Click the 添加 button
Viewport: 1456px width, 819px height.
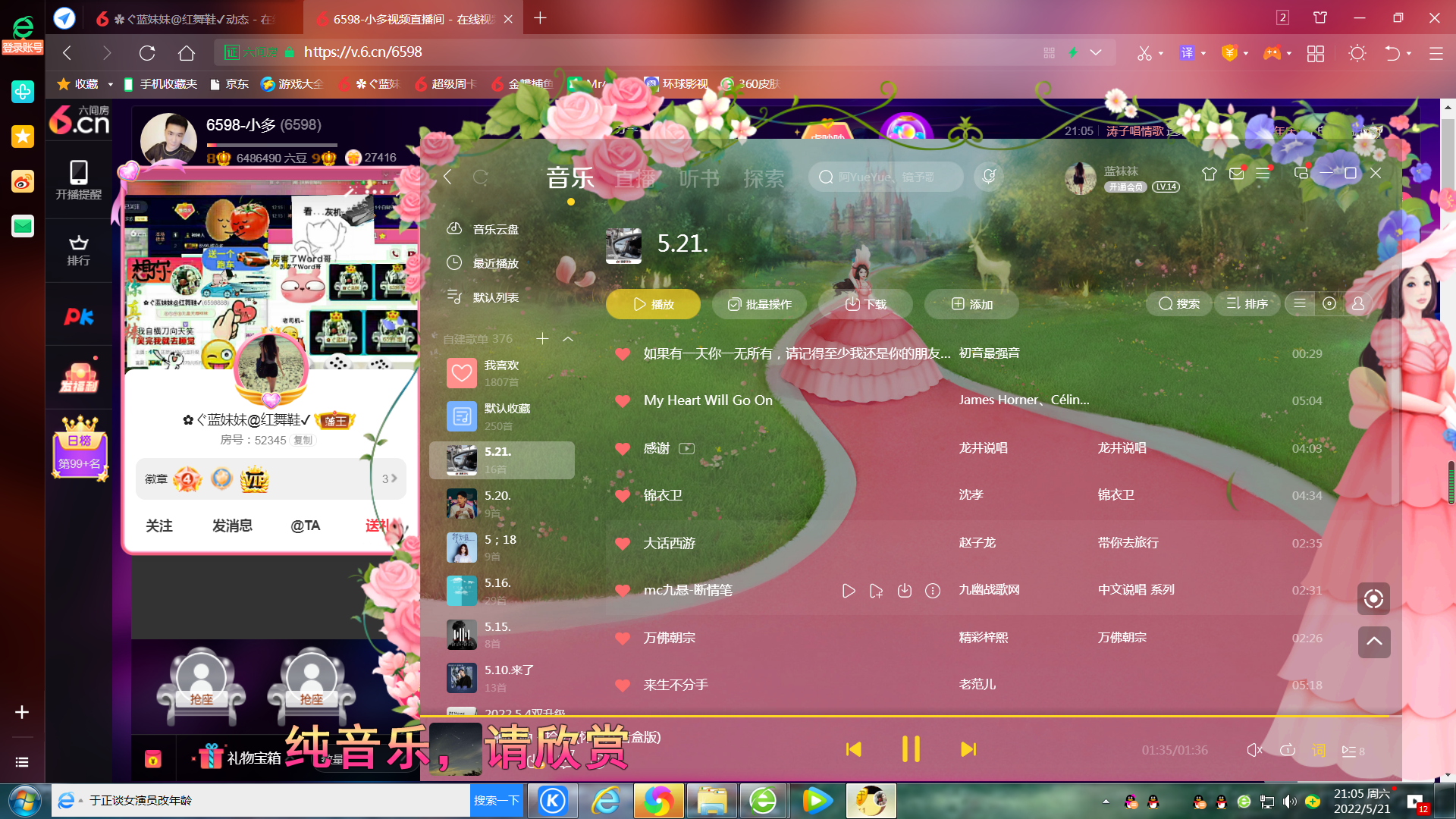[x=971, y=304]
